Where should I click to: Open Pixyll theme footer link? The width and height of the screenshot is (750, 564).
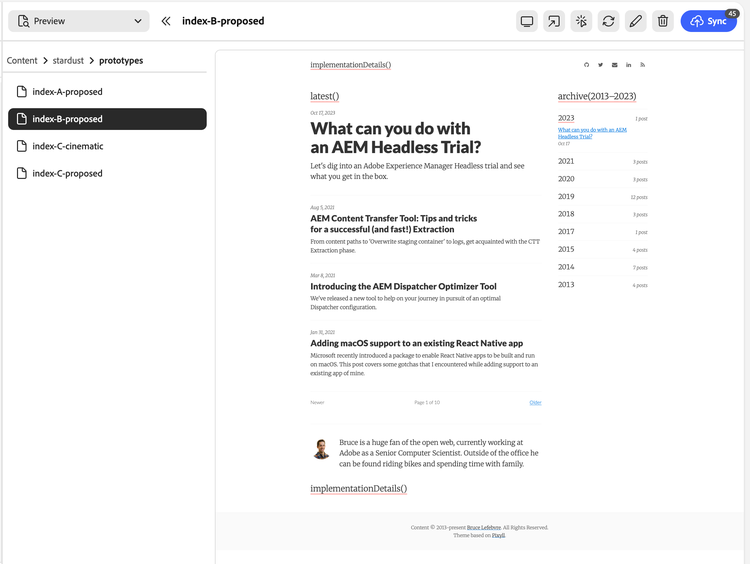[x=498, y=535]
